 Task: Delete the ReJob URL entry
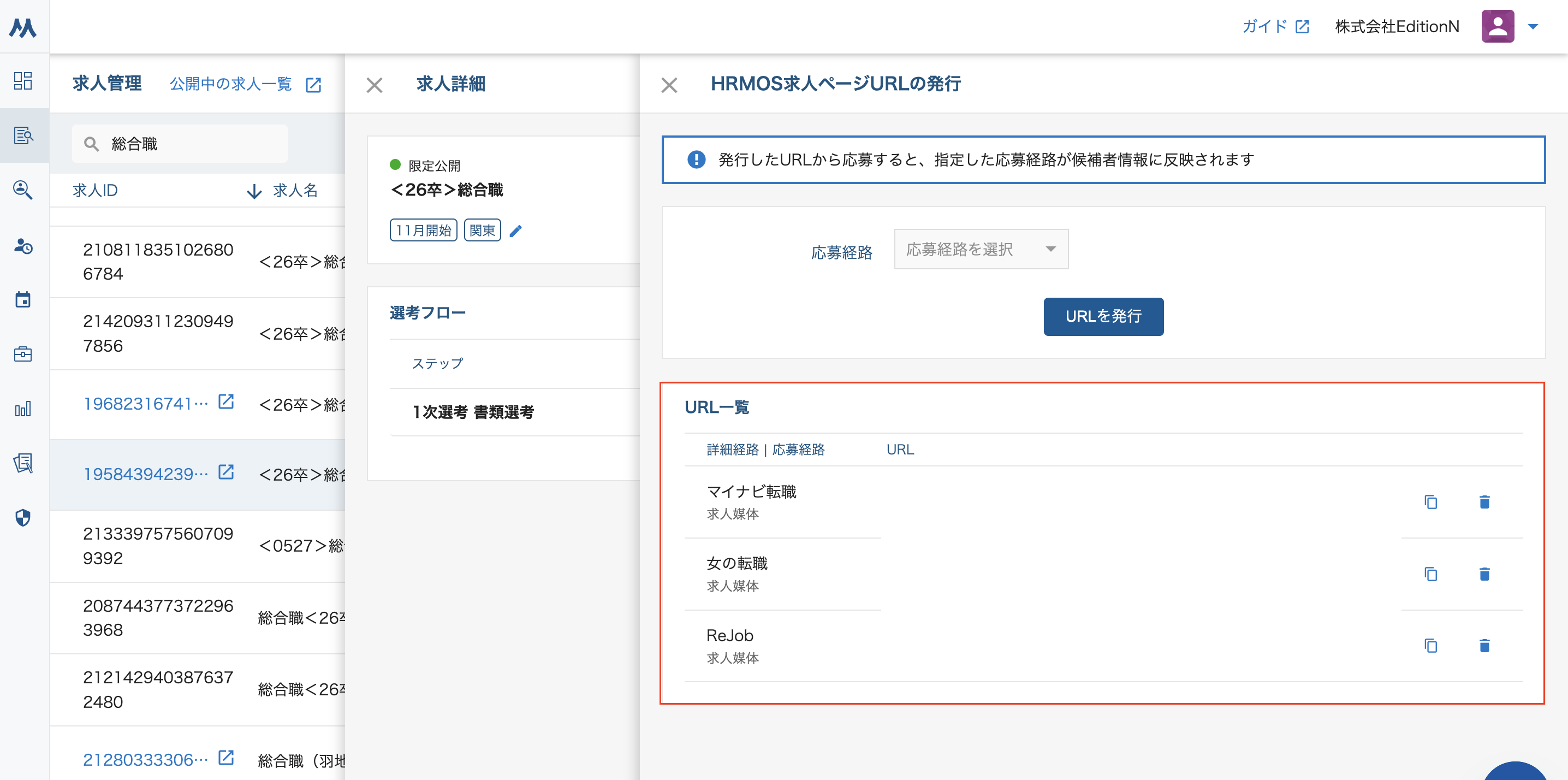pyautogui.click(x=1484, y=646)
